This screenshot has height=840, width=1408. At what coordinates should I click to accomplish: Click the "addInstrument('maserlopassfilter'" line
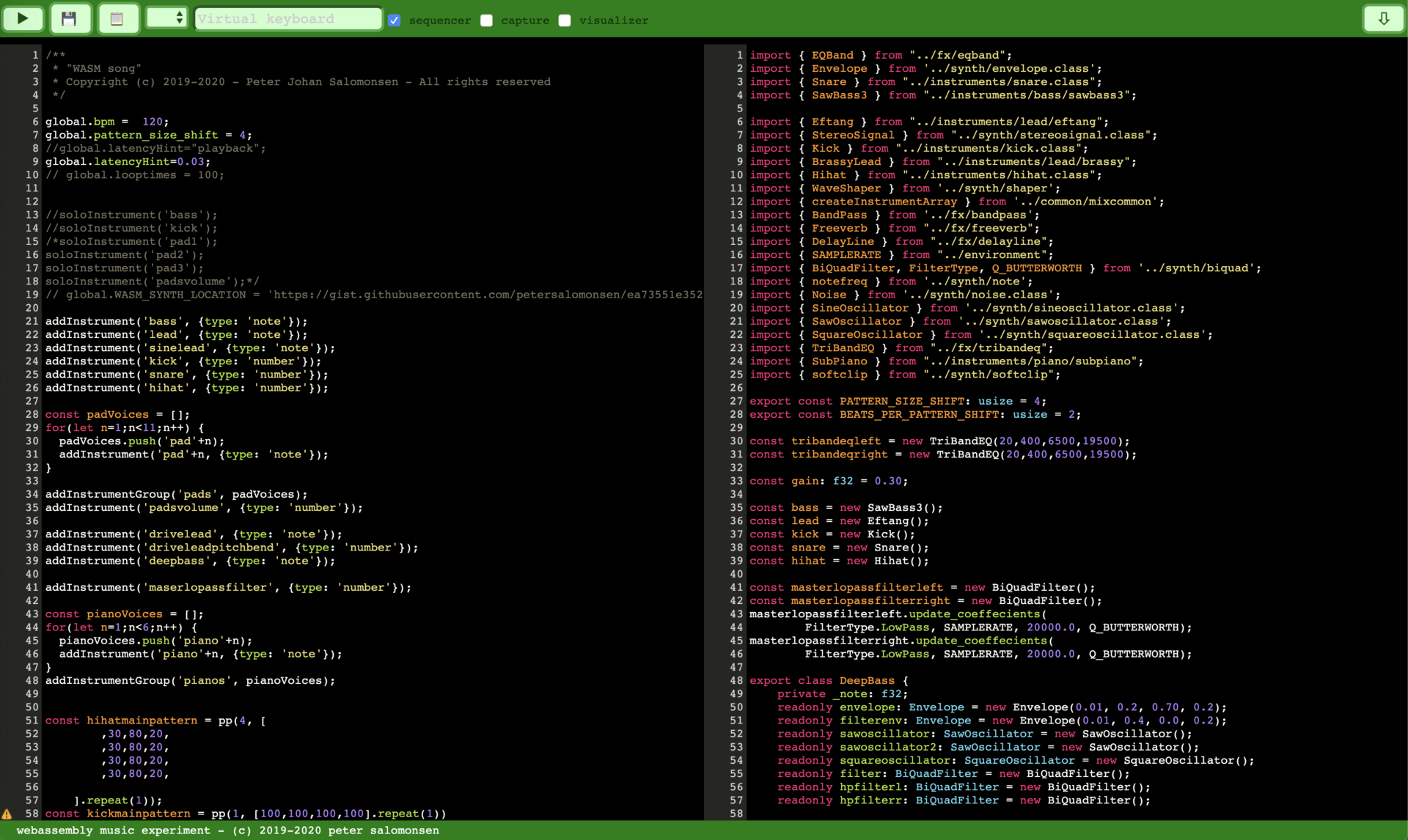(228, 587)
